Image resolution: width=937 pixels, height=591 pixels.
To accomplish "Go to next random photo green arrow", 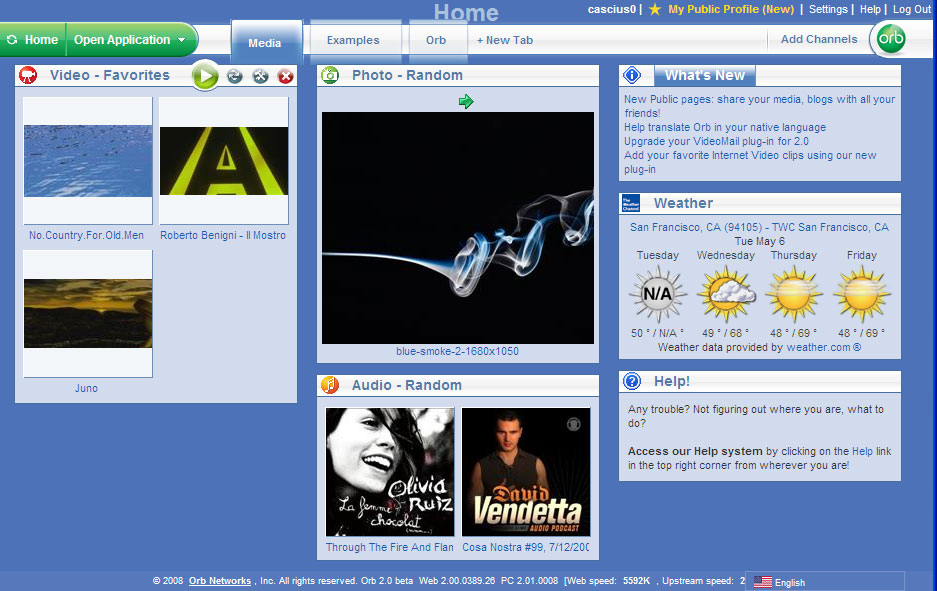I will tap(466, 101).
